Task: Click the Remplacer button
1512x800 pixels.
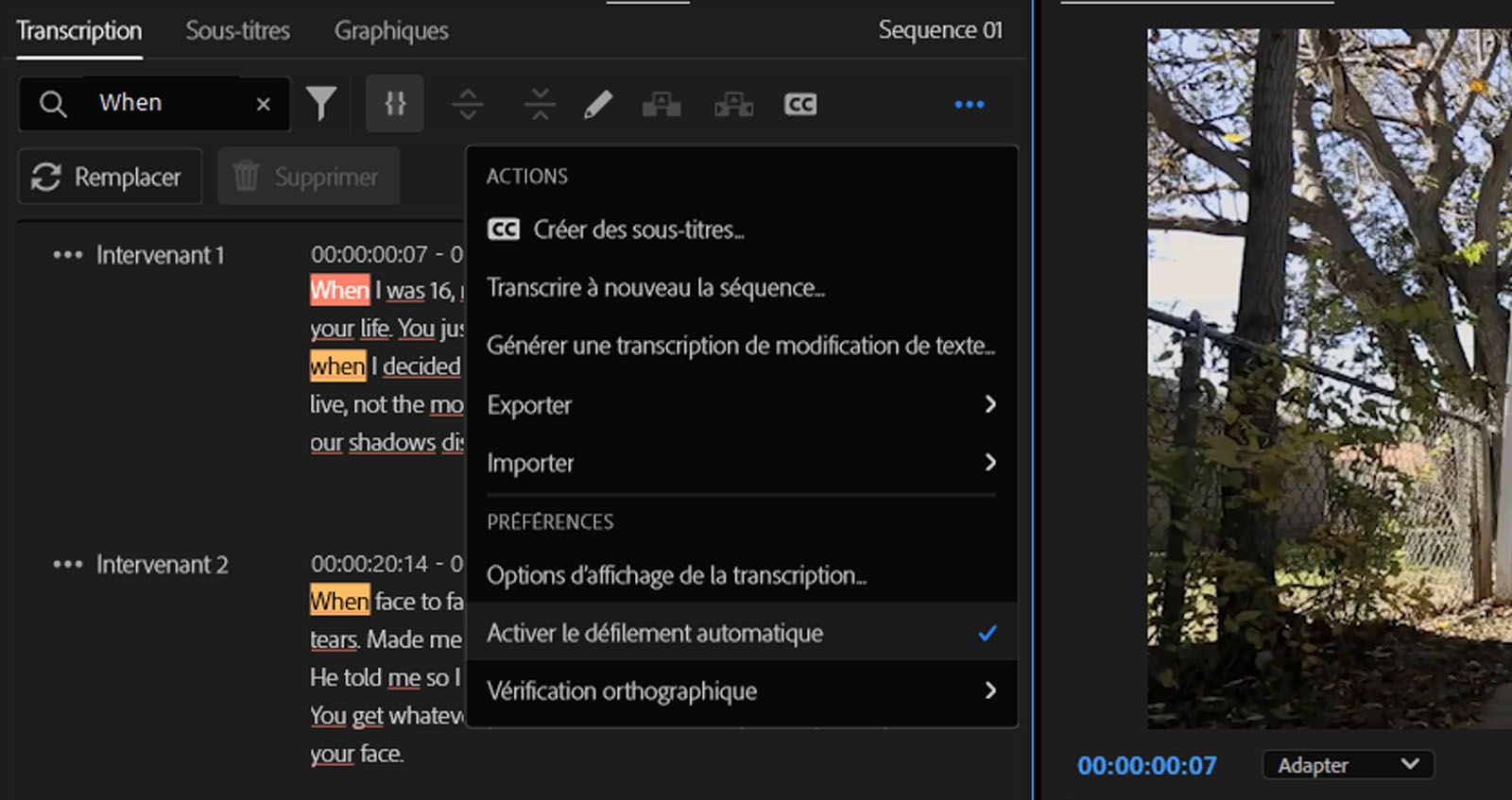Action: [x=110, y=177]
